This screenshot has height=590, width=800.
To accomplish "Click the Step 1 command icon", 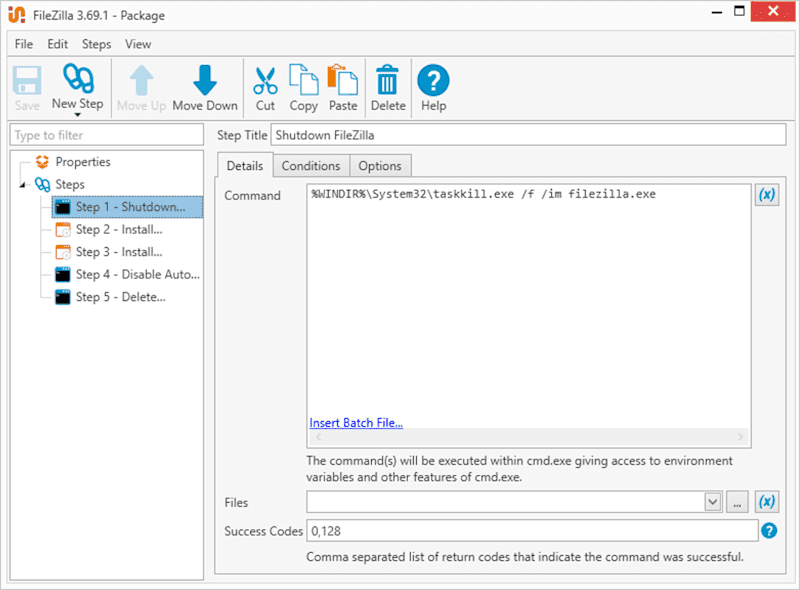I will pyautogui.click(x=63, y=207).
